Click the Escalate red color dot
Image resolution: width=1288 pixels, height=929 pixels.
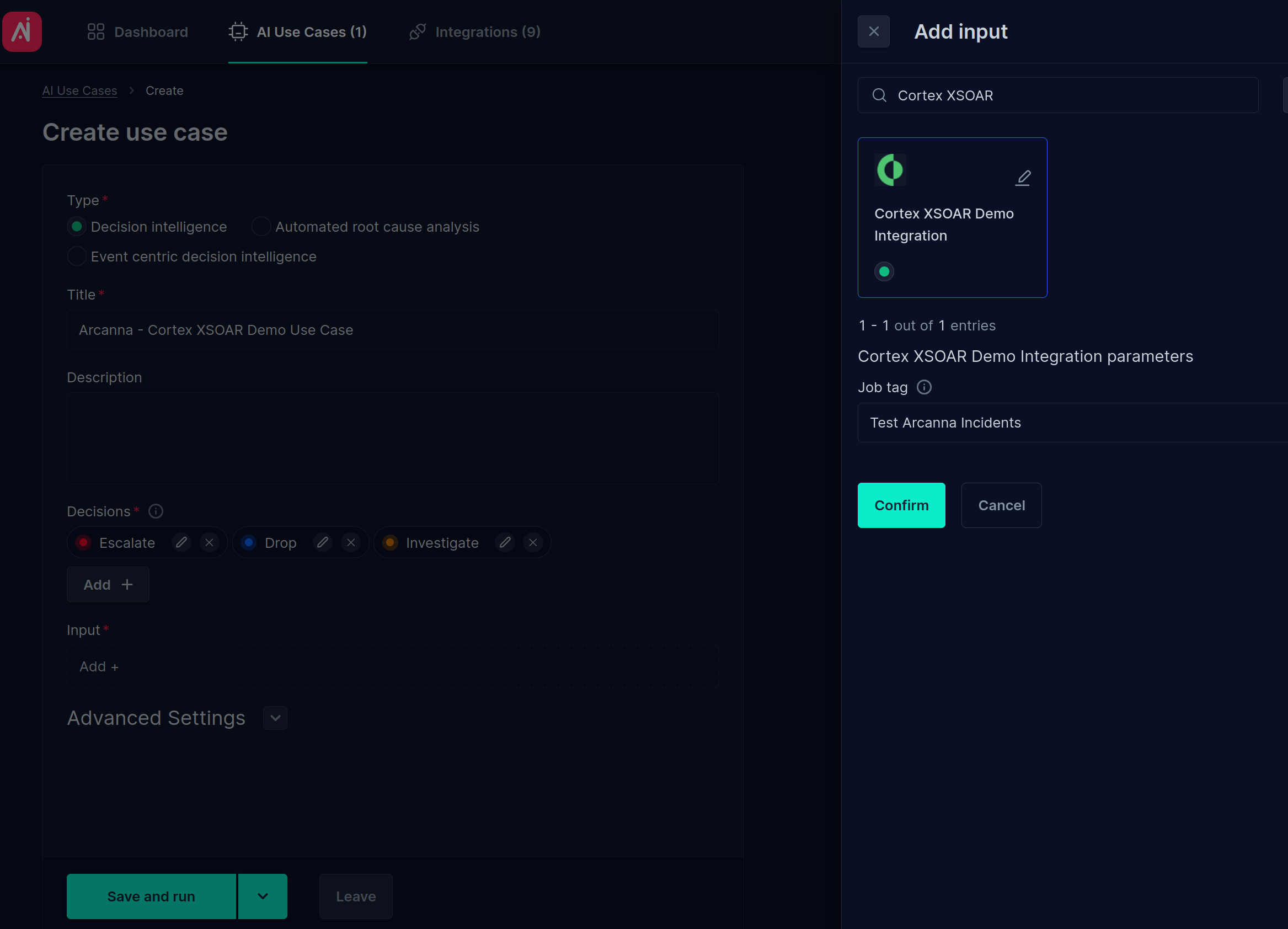pos(83,543)
